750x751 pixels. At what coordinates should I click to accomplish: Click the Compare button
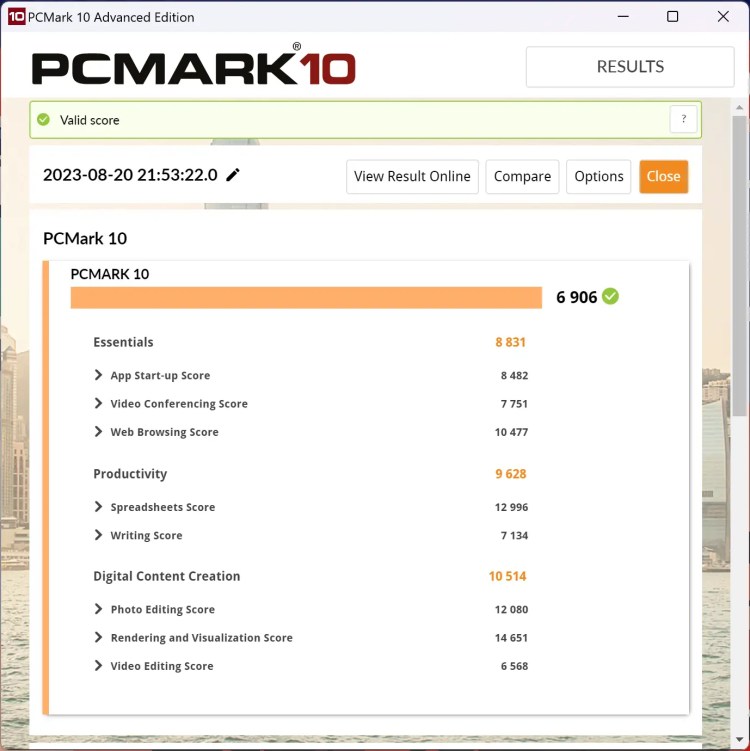523,177
